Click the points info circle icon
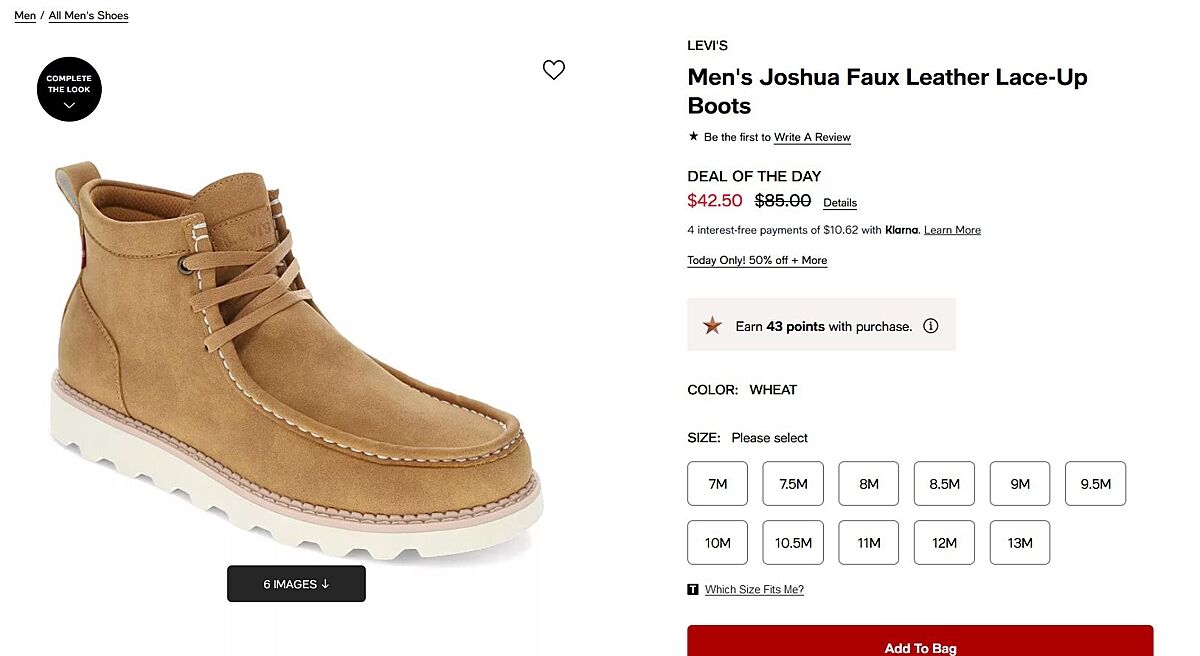 [x=930, y=326]
